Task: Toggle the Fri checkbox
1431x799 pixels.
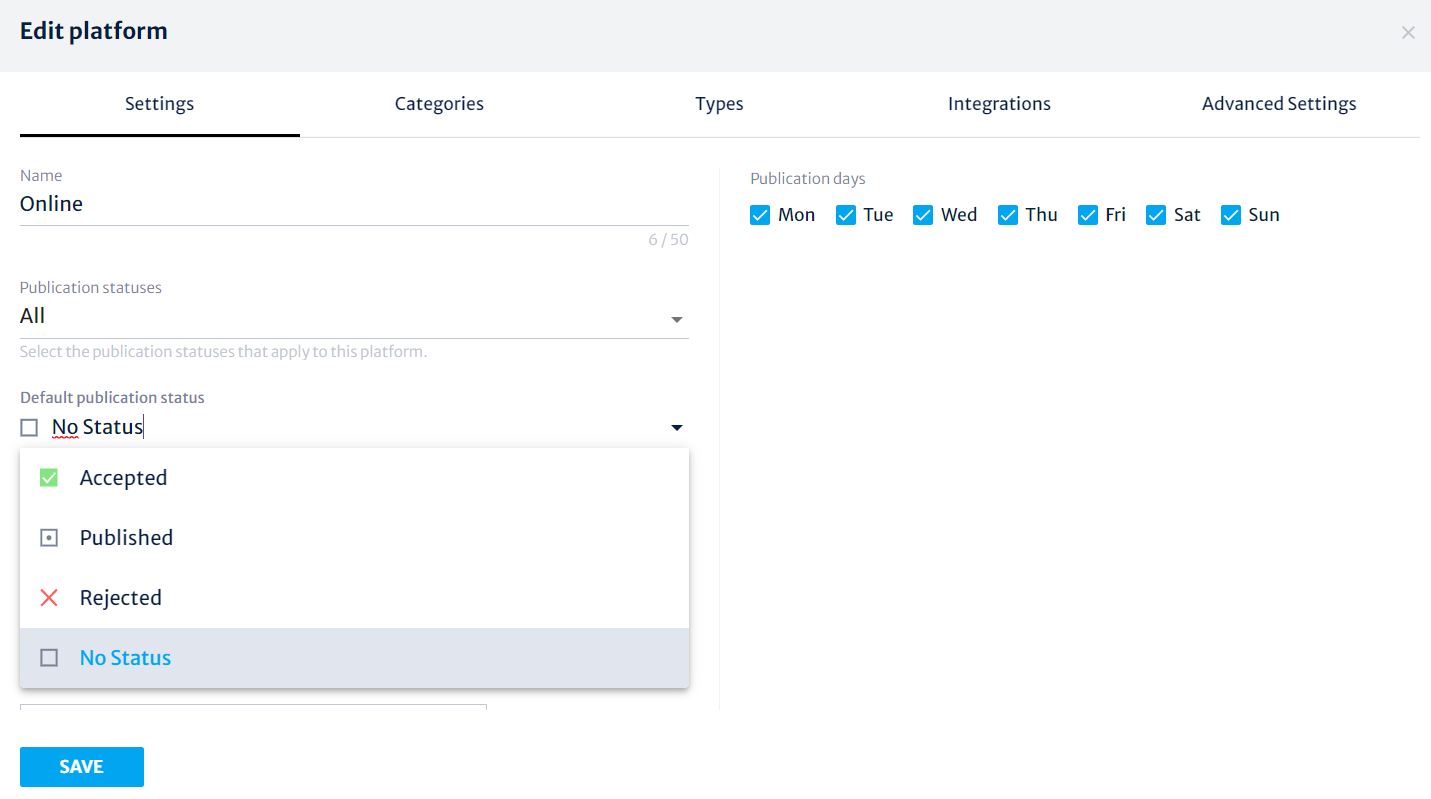Action: click(x=1088, y=215)
